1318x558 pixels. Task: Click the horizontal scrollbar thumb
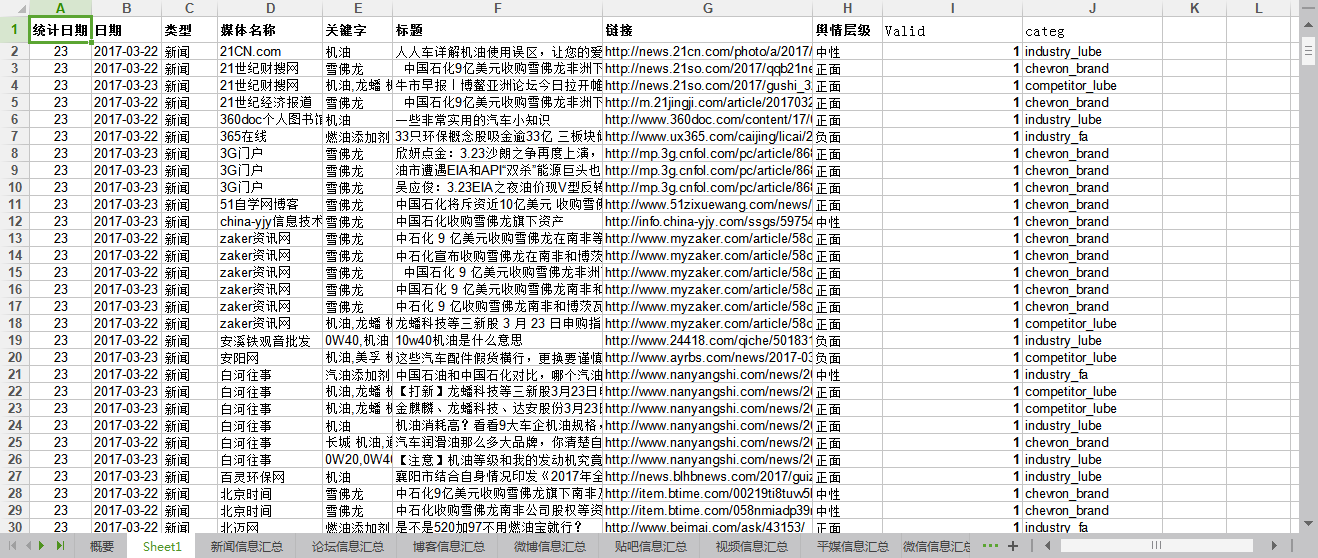pos(1157,546)
